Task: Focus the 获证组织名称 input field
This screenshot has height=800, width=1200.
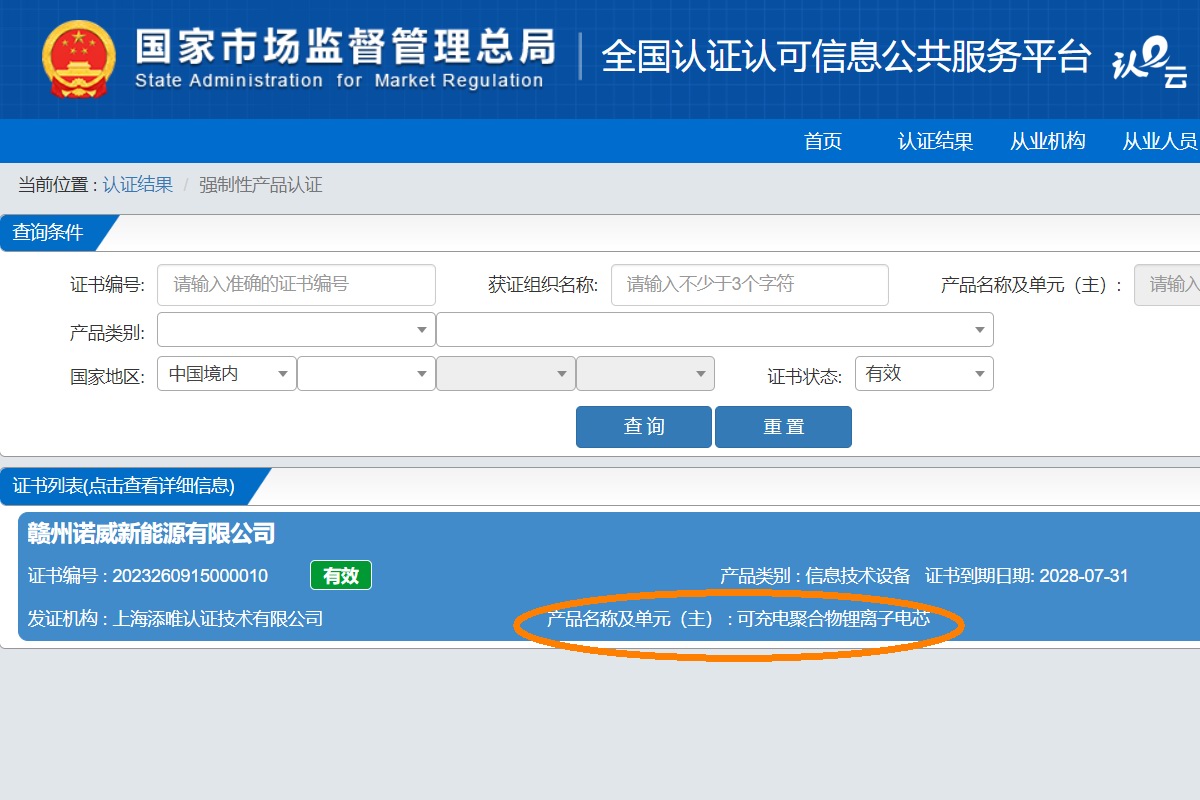Action: (750, 285)
